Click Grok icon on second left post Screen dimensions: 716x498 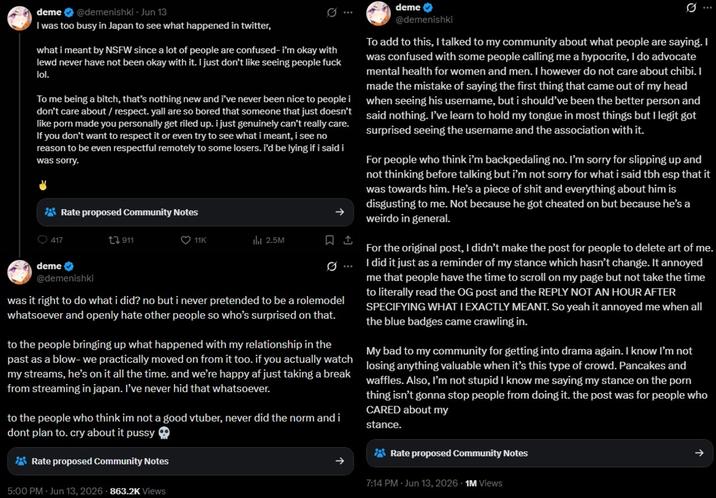(x=332, y=266)
